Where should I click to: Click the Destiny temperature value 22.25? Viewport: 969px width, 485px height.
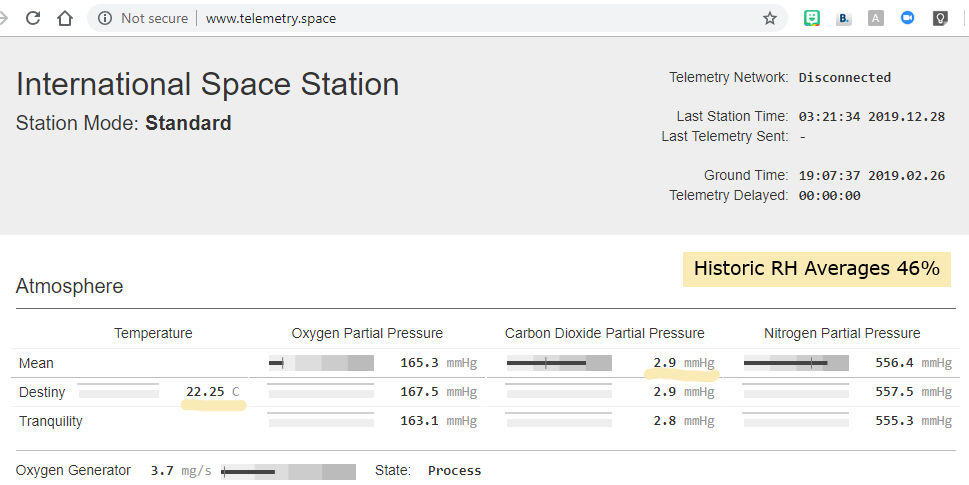[x=205, y=392]
